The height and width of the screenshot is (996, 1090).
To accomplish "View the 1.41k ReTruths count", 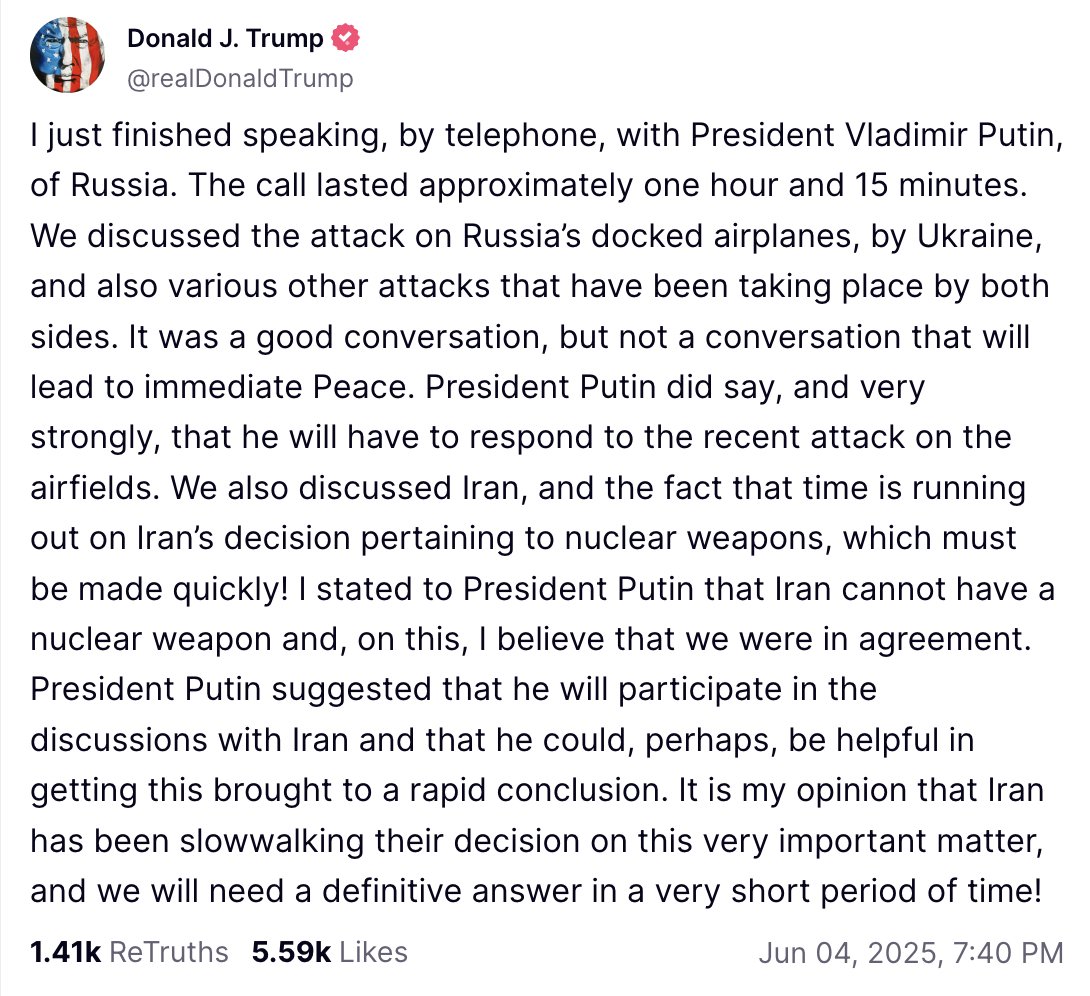I will point(66,951).
